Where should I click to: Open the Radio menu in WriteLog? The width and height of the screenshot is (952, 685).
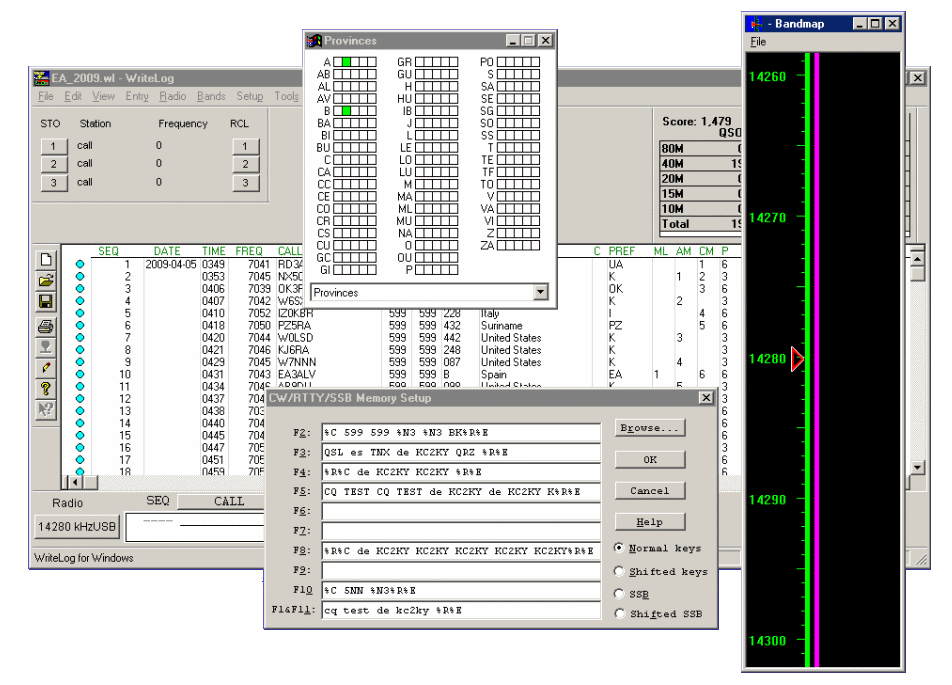pos(172,97)
